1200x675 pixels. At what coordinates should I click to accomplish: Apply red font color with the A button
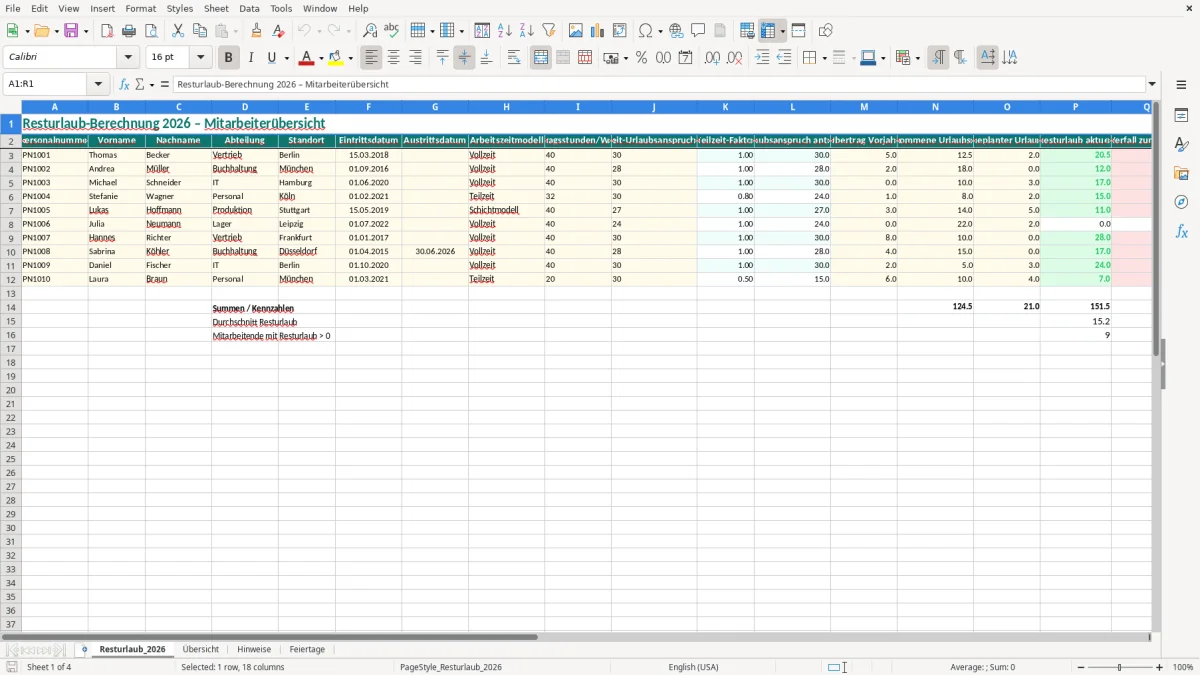coord(305,58)
